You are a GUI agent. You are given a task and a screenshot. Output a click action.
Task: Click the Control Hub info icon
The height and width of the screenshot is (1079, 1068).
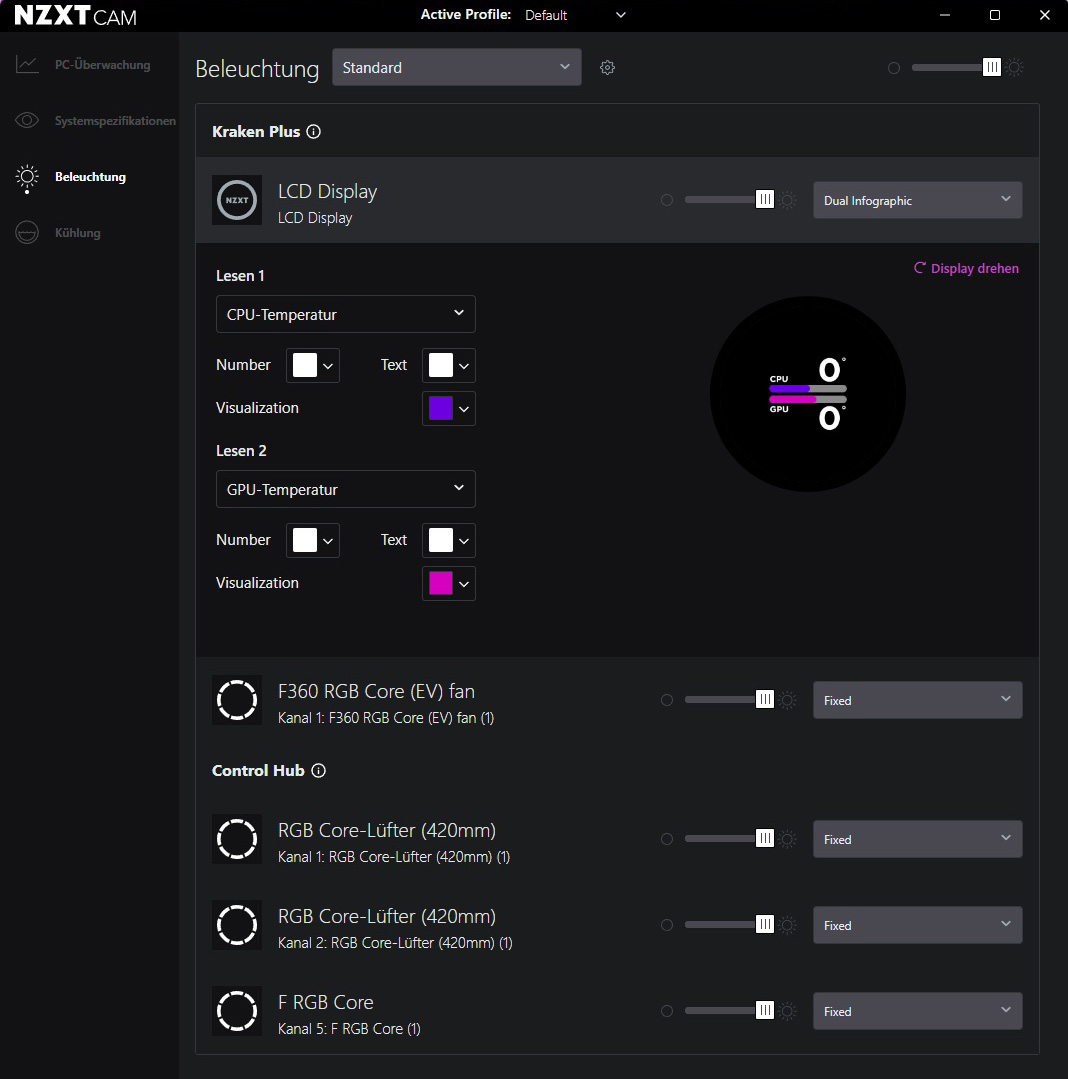click(x=319, y=771)
